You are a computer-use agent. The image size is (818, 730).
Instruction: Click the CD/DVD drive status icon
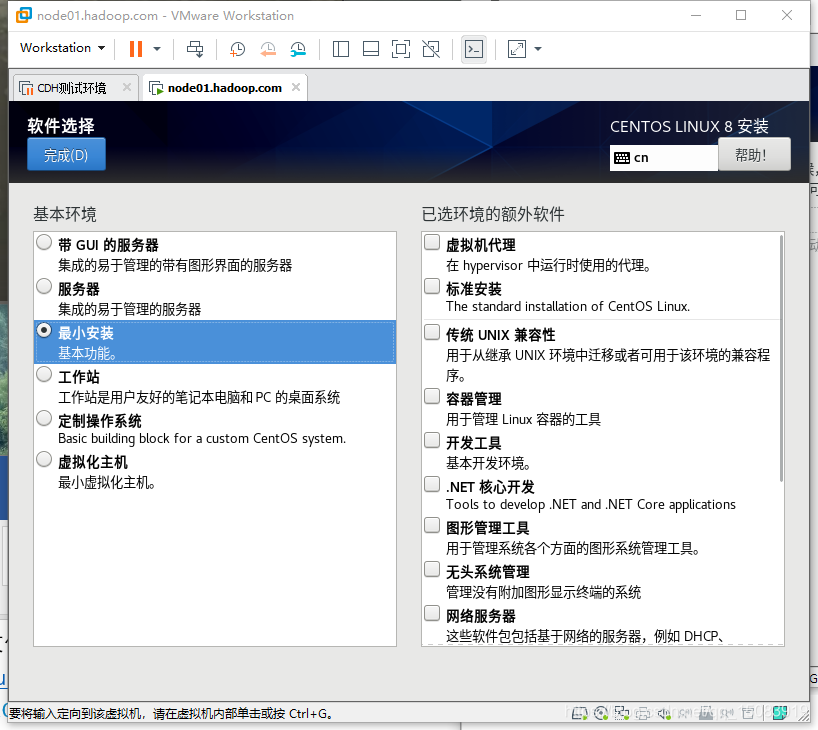pos(601,712)
